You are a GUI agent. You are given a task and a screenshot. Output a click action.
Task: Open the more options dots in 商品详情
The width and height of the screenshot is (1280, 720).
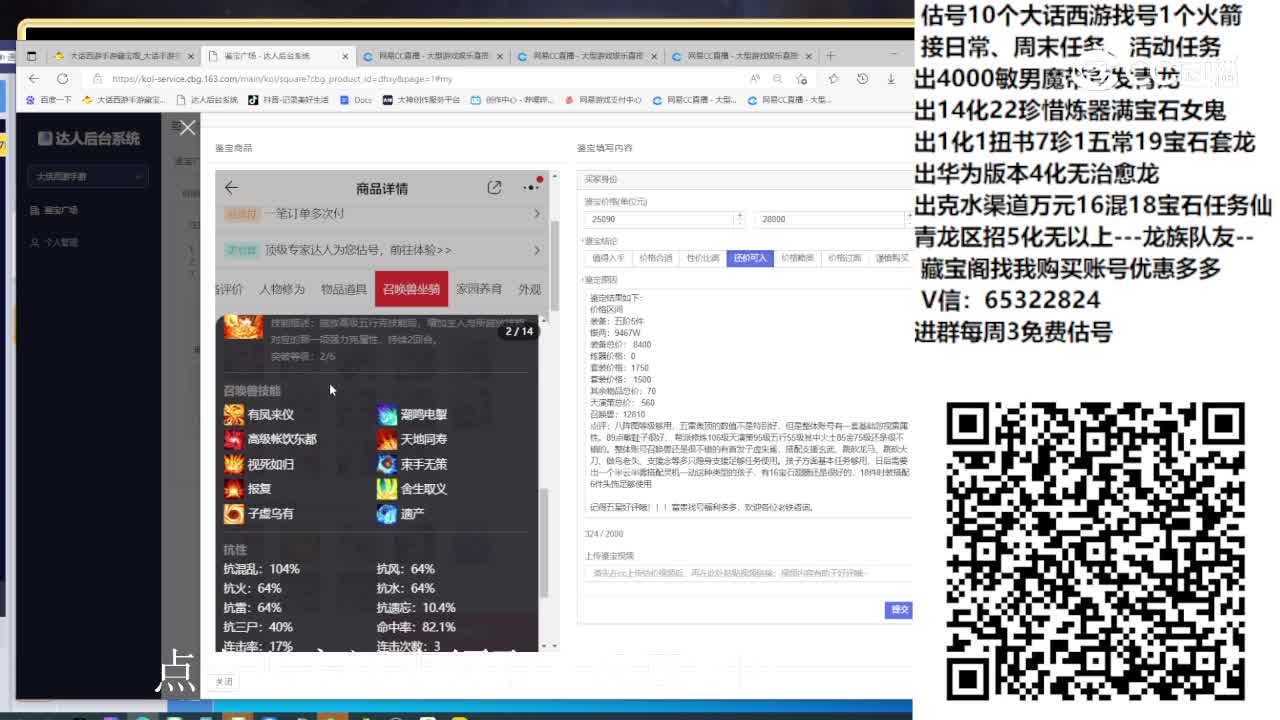click(530, 187)
